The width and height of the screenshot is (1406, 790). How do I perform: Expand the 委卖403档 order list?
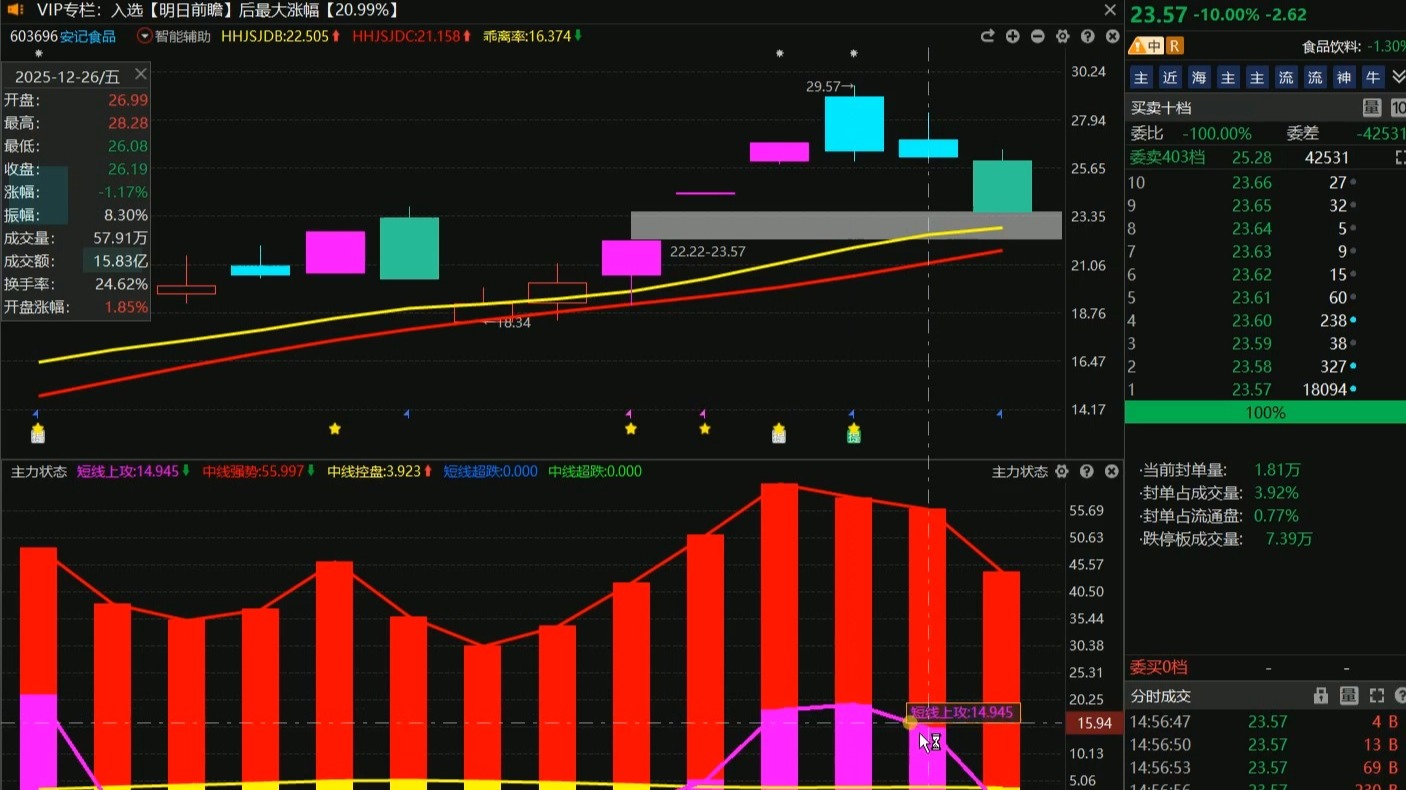pos(1399,158)
